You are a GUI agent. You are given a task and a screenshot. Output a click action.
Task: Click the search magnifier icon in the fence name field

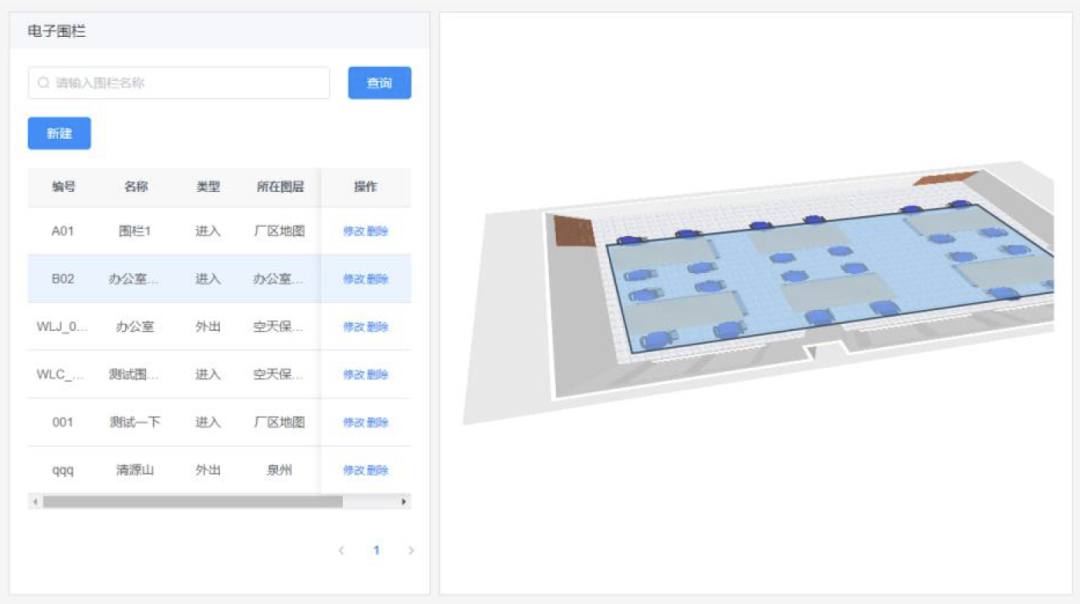click(43, 83)
